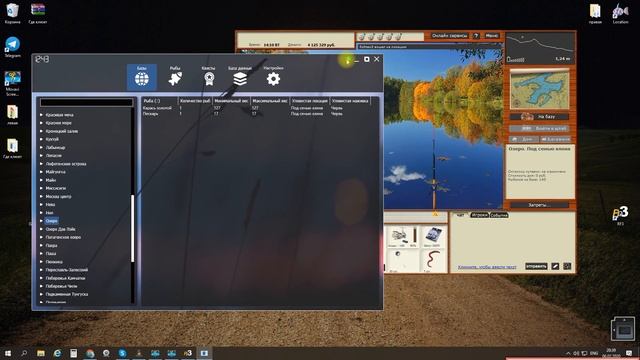
Task: Select Подкаменная Тунгуска in the tree
Action: coord(67,294)
